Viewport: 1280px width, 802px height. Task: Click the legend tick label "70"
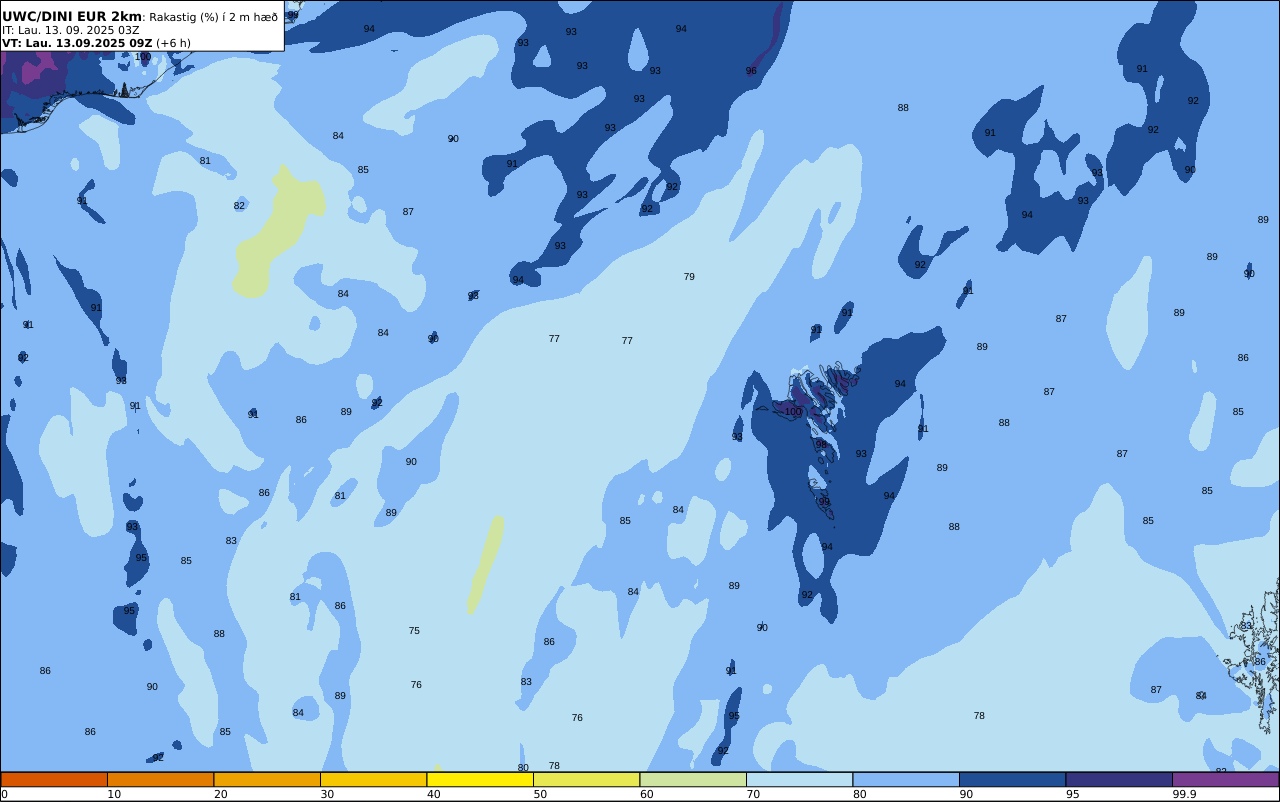(x=753, y=794)
